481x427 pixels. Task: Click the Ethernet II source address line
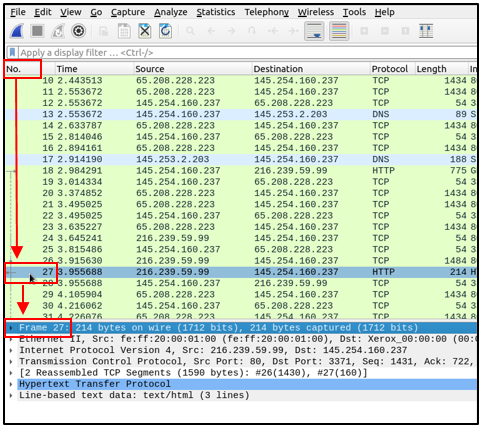coord(247,339)
